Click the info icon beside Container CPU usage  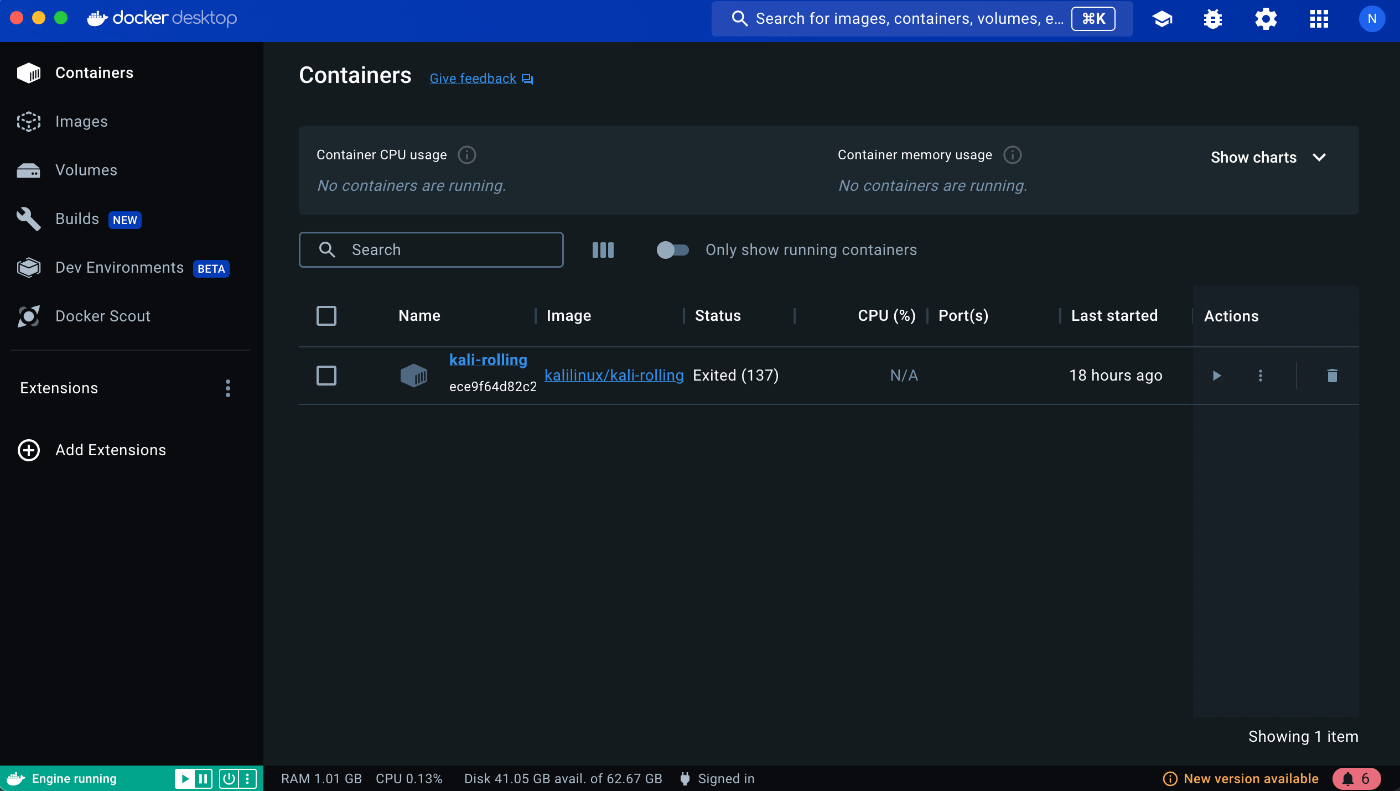[467, 155]
